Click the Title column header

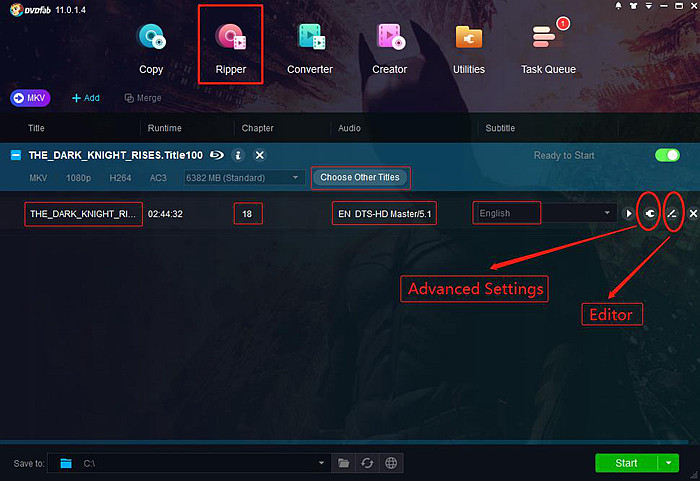point(36,128)
